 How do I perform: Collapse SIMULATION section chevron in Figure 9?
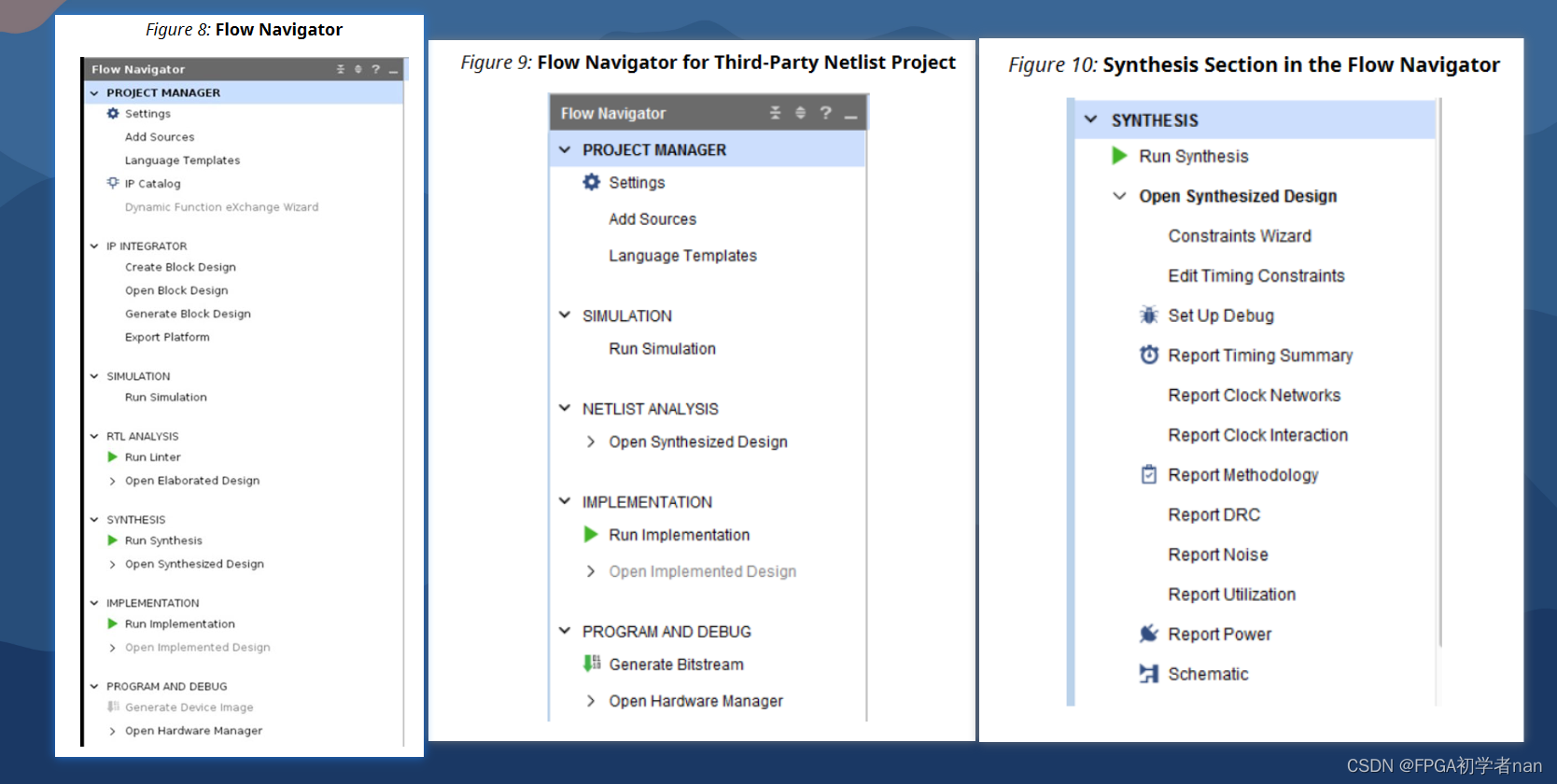click(x=565, y=315)
